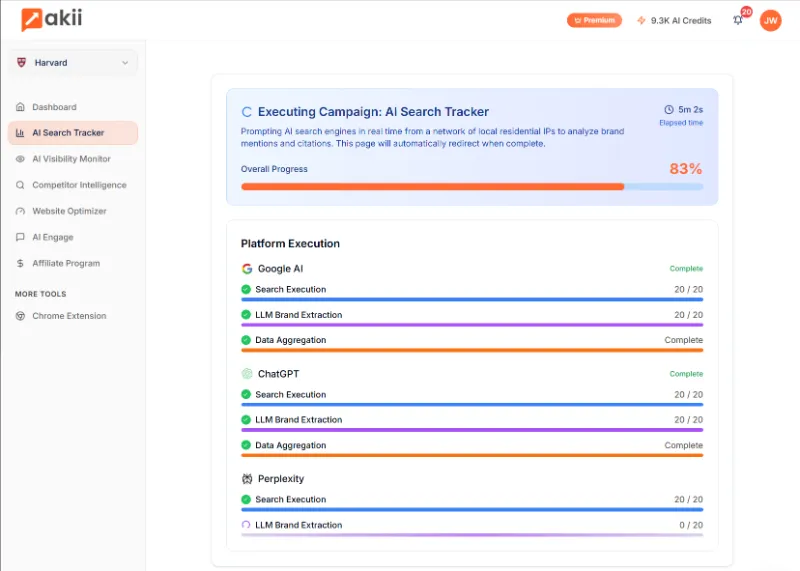Click the Harvard shield icon
The height and width of the screenshot is (571, 800).
[x=21, y=63]
